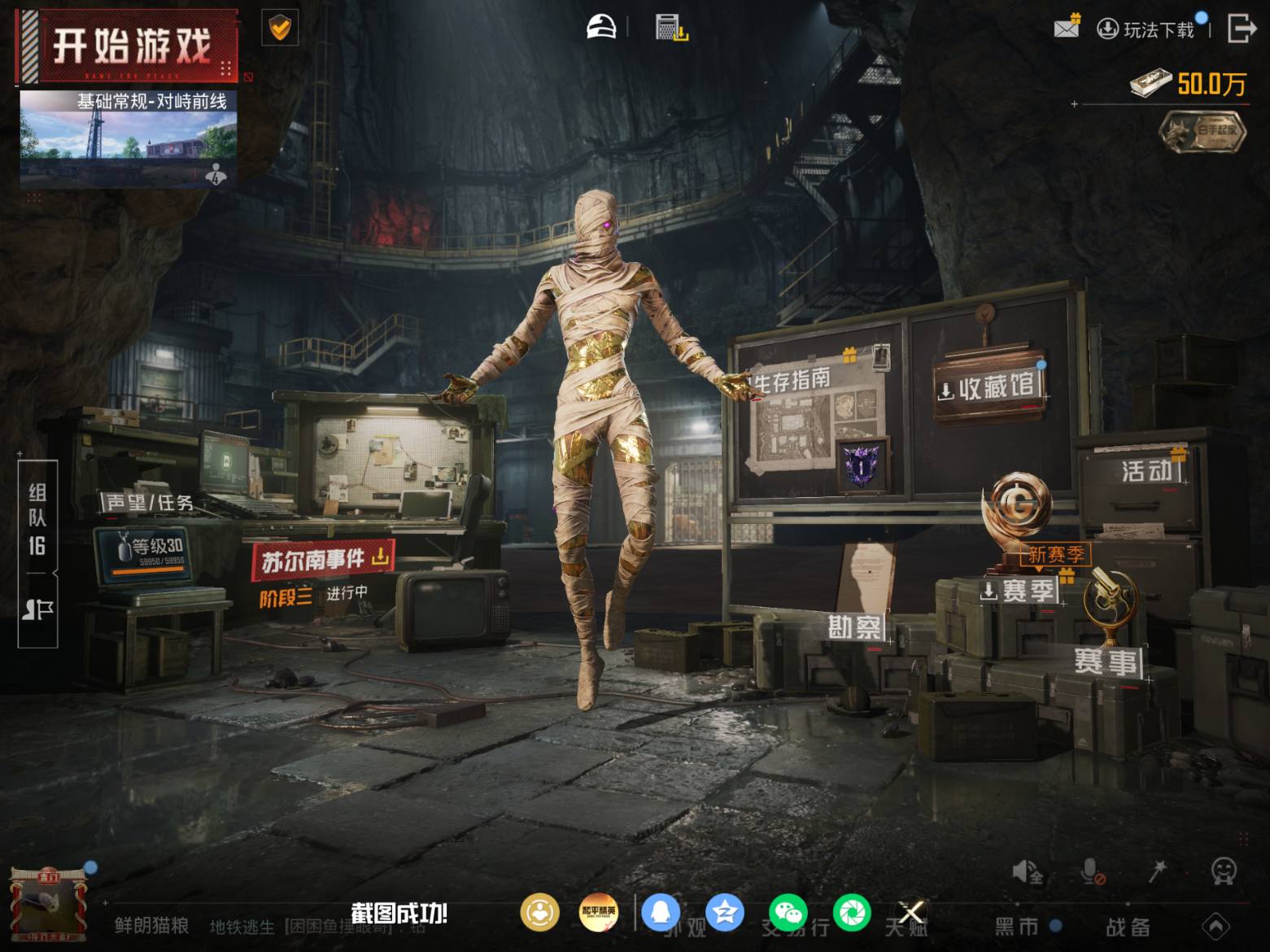This screenshot has width=1270, height=952.
Task: Share to the 和平精英 community icon
Action: (x=599, y=913)
